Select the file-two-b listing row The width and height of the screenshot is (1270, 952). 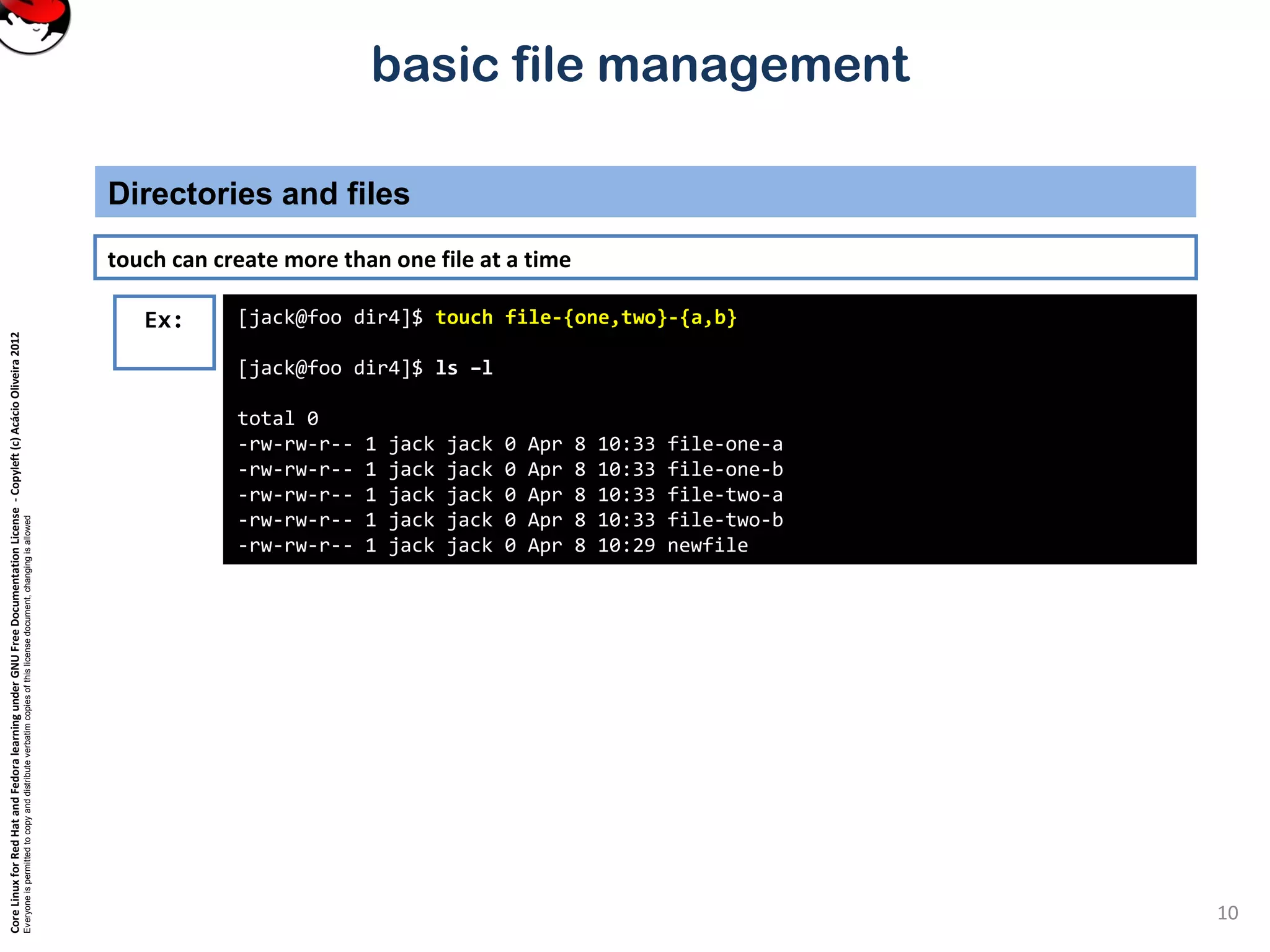(510, 520)
